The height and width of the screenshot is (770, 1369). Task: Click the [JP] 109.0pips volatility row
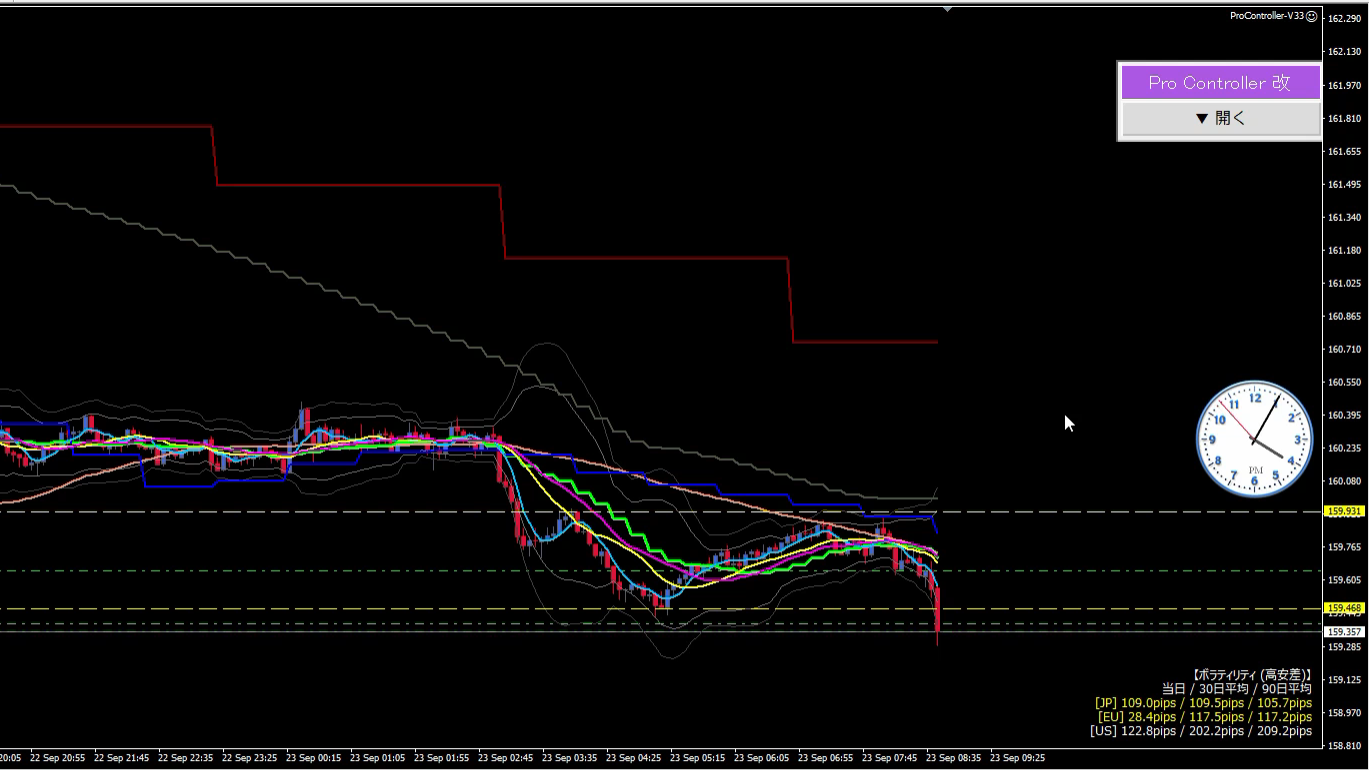1203,703
